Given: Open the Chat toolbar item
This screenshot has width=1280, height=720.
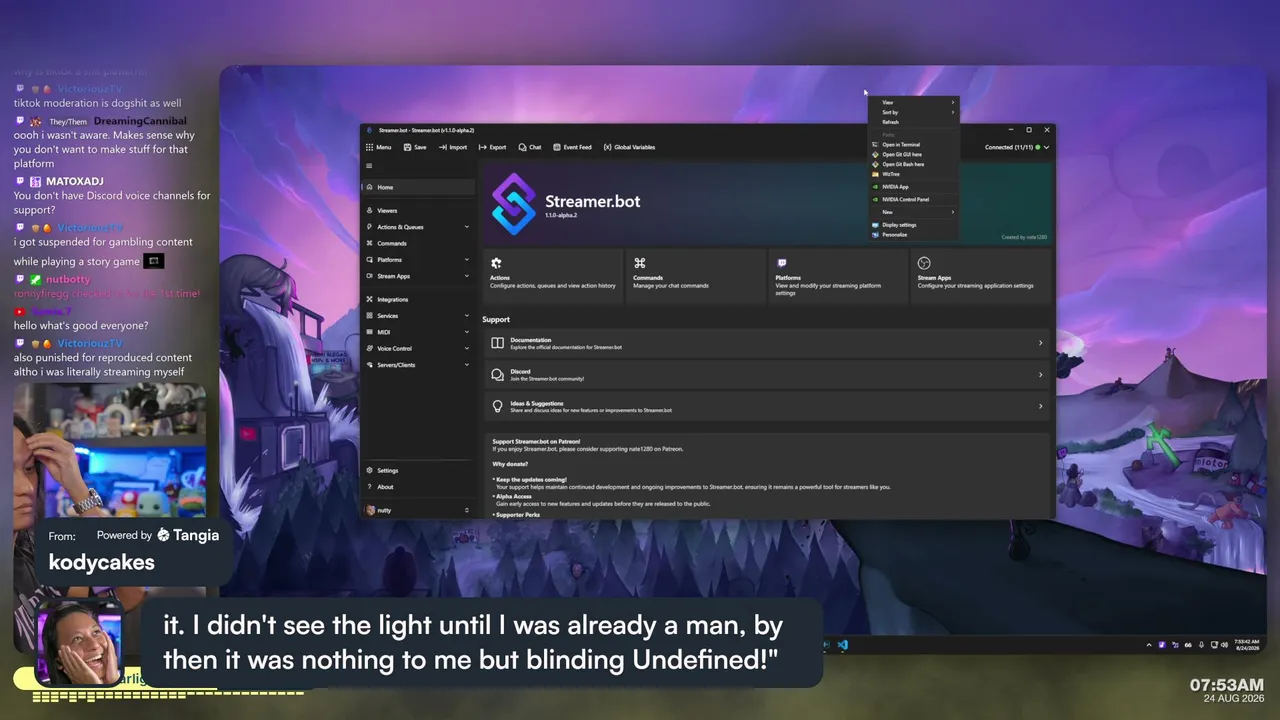Looking at the screenshot, I should (530, 147).
